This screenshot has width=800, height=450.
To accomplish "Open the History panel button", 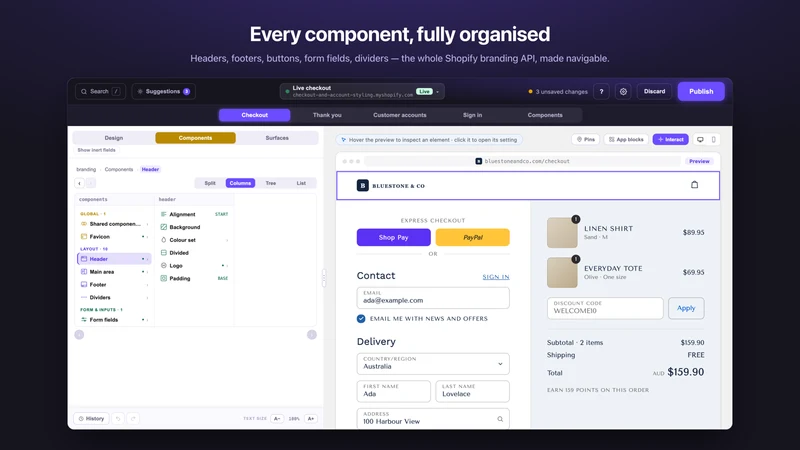I will pos(91,418).
